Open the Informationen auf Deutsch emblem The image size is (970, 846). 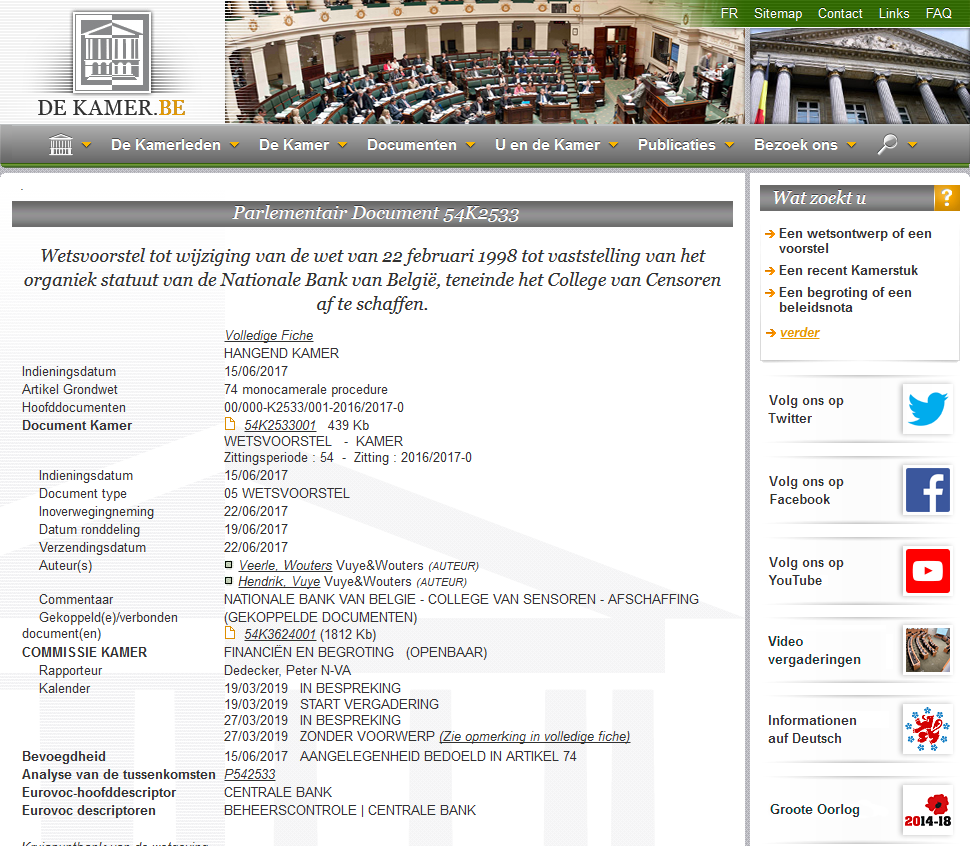coord(926,729)
